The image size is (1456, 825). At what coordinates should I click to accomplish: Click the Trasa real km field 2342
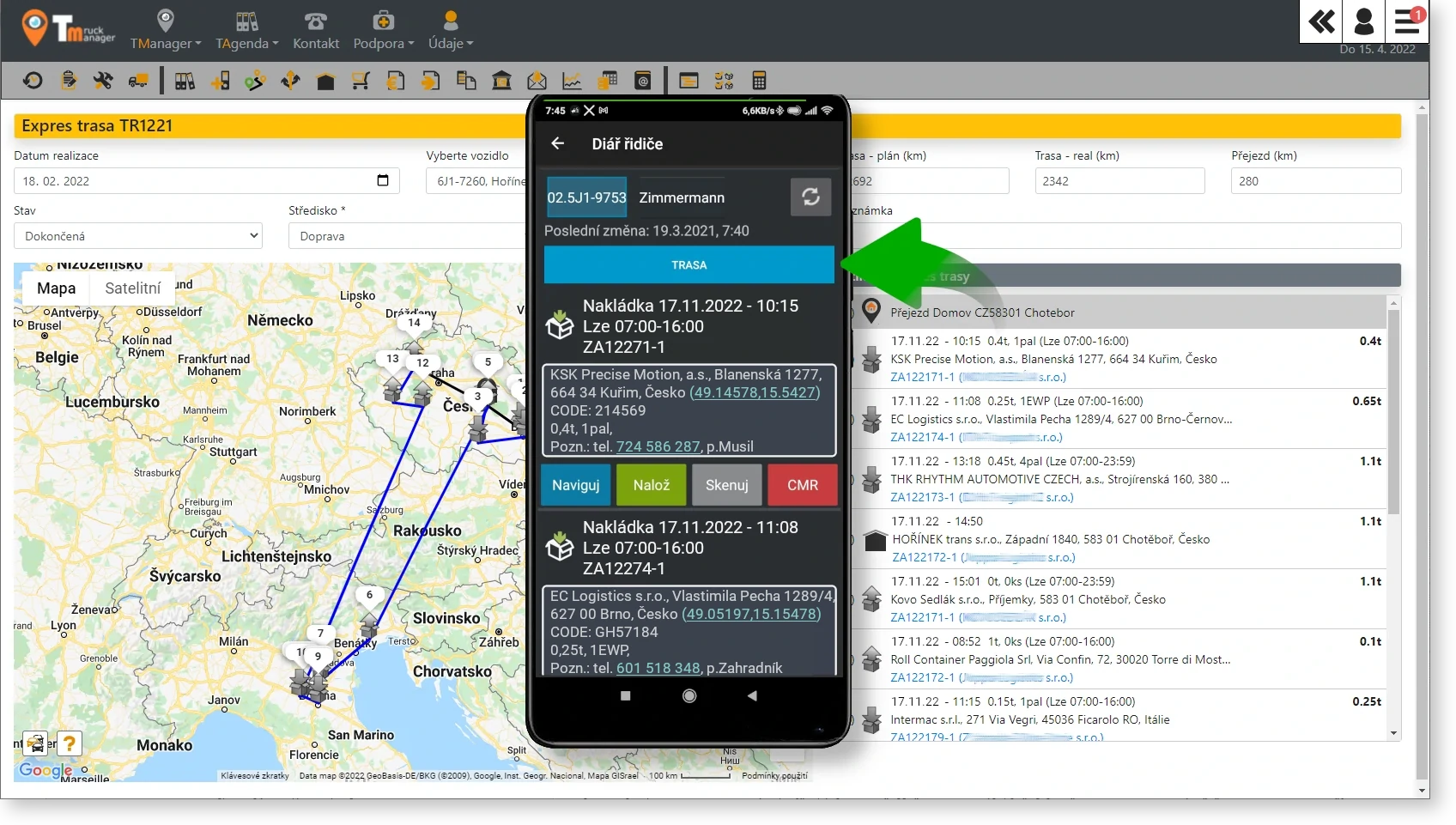point(1119,180)
